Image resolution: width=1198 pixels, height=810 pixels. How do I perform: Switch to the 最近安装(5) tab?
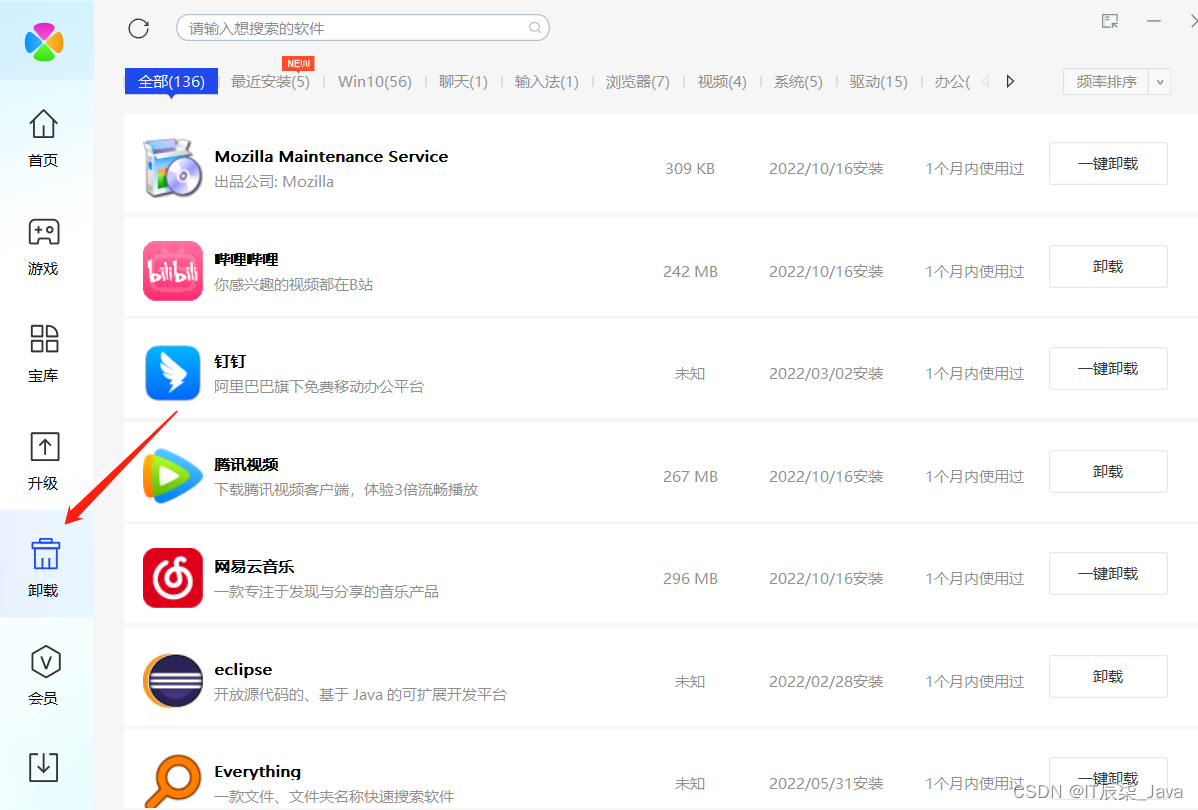coord(270,82)
